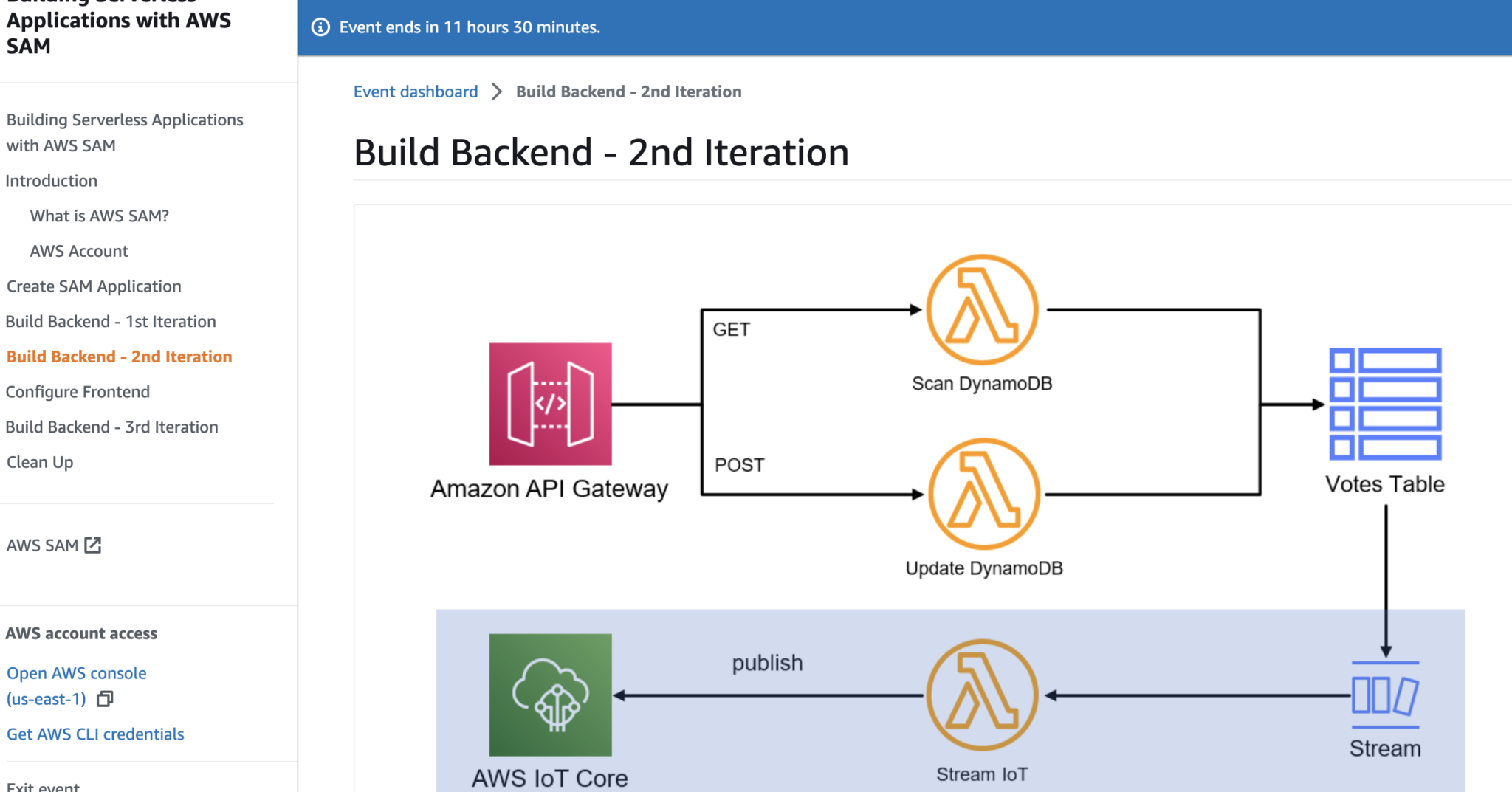The image size is (1512, 792).
Task: Select the Scan DynamoDB Lambda icon
Action: tap(982, 310)
